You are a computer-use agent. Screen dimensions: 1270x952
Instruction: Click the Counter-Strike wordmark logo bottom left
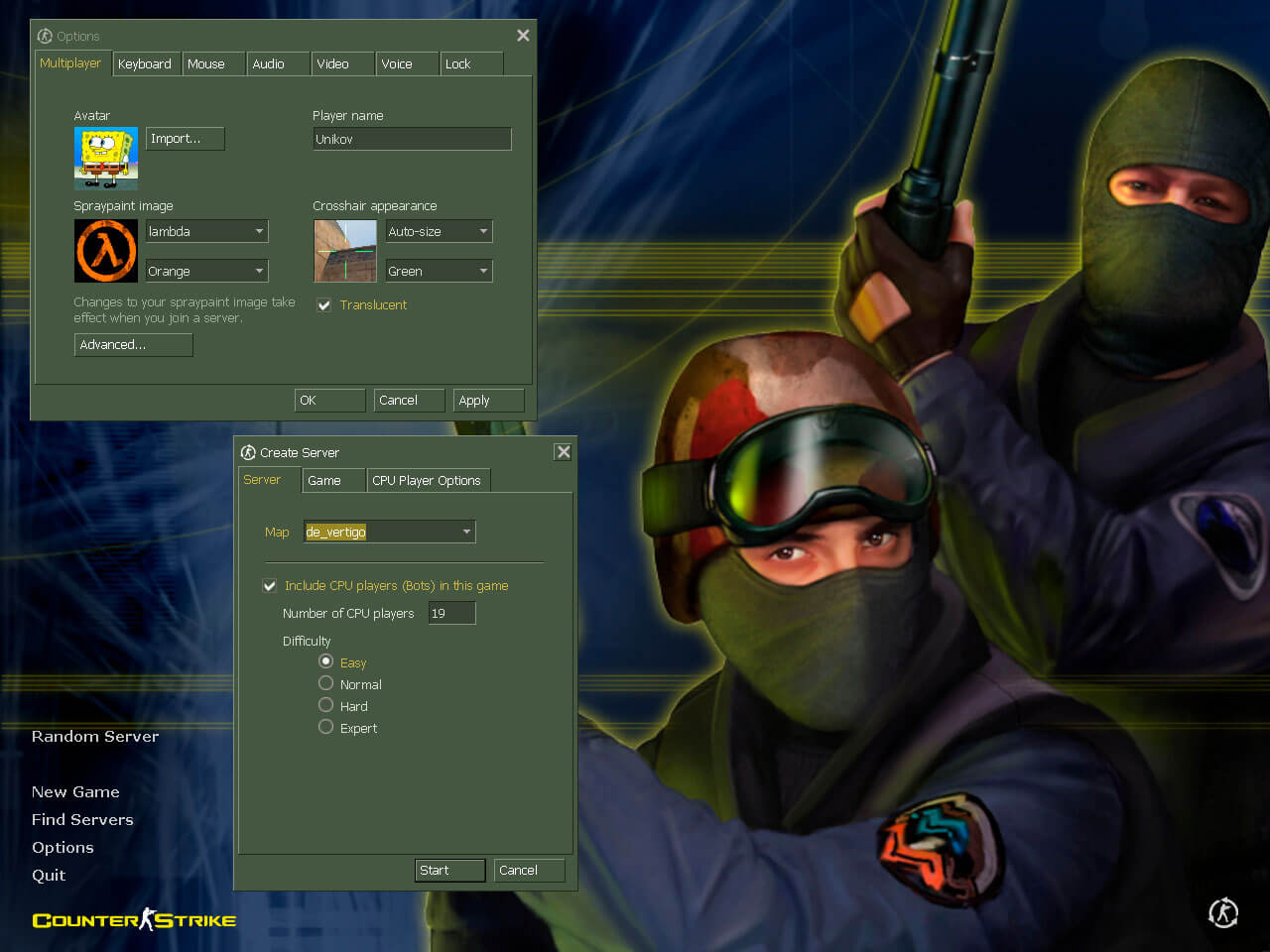click(x=134, y=920)
